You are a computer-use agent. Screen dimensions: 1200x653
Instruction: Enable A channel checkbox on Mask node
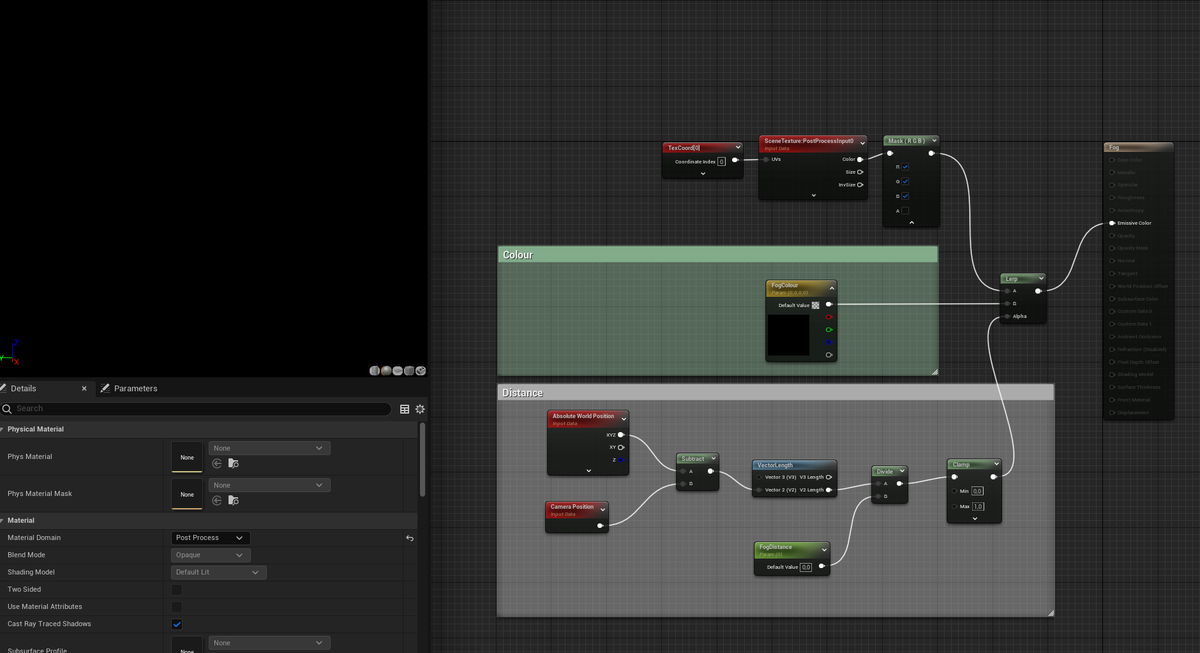(x=905, y=211)
